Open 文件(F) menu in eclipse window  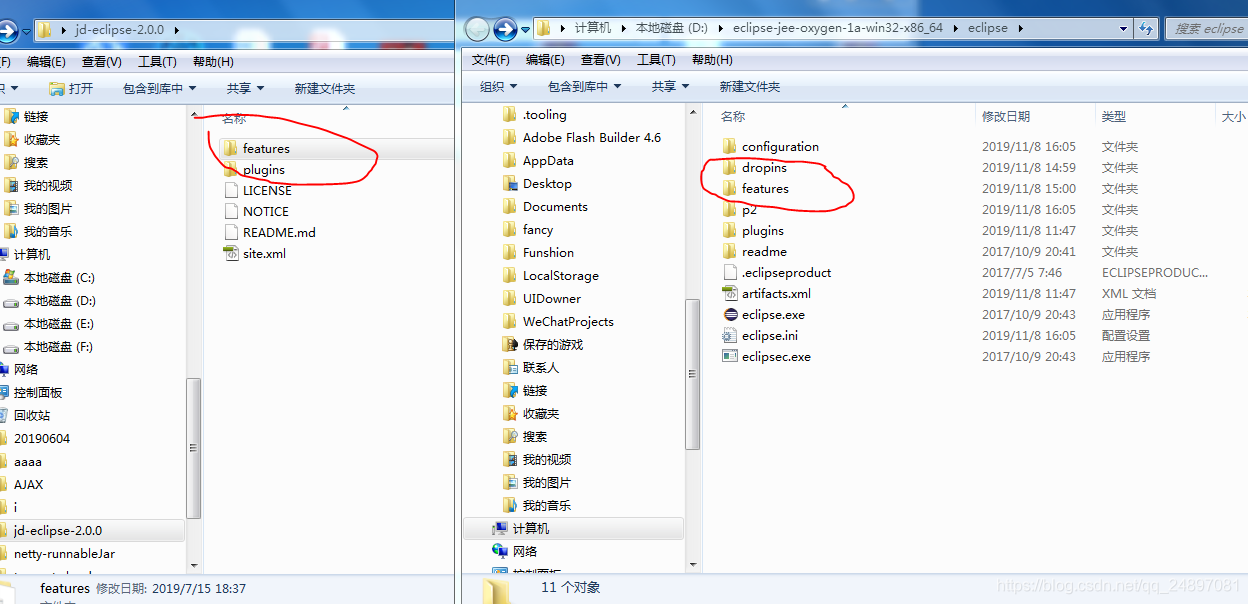[x=491, y=60]
